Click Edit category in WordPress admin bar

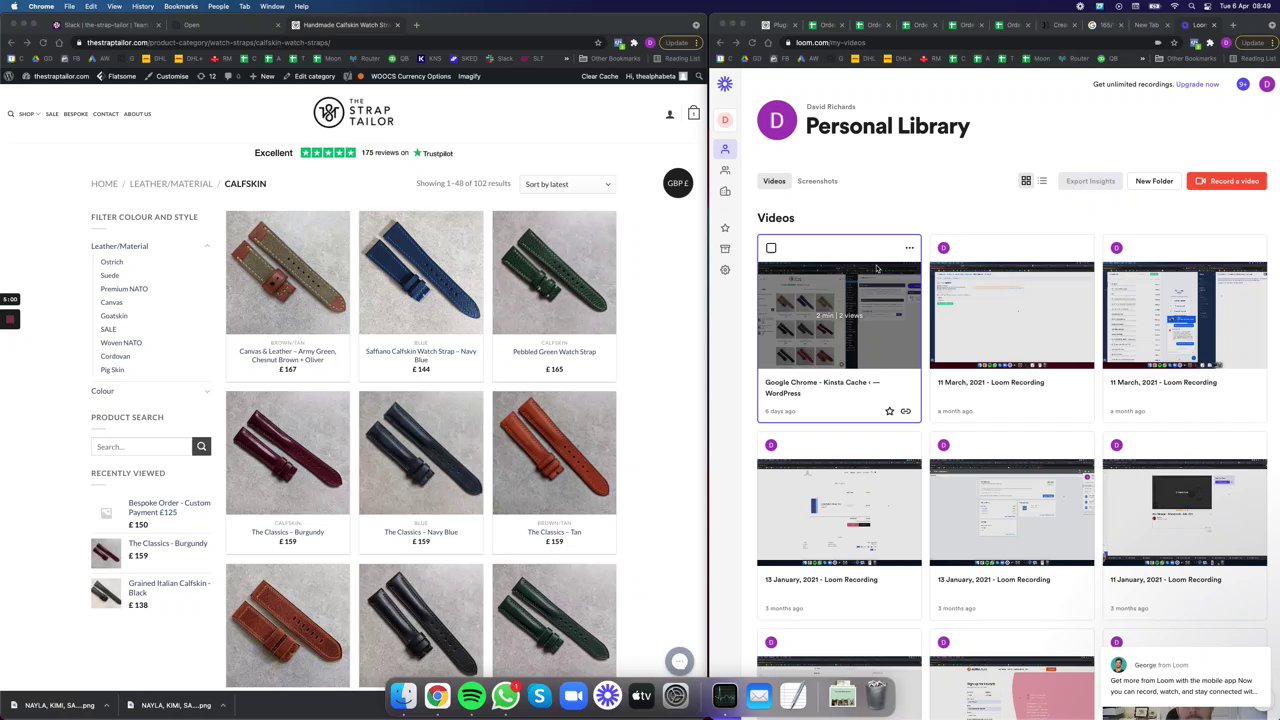pyautogui.click(x=309, y=76)
